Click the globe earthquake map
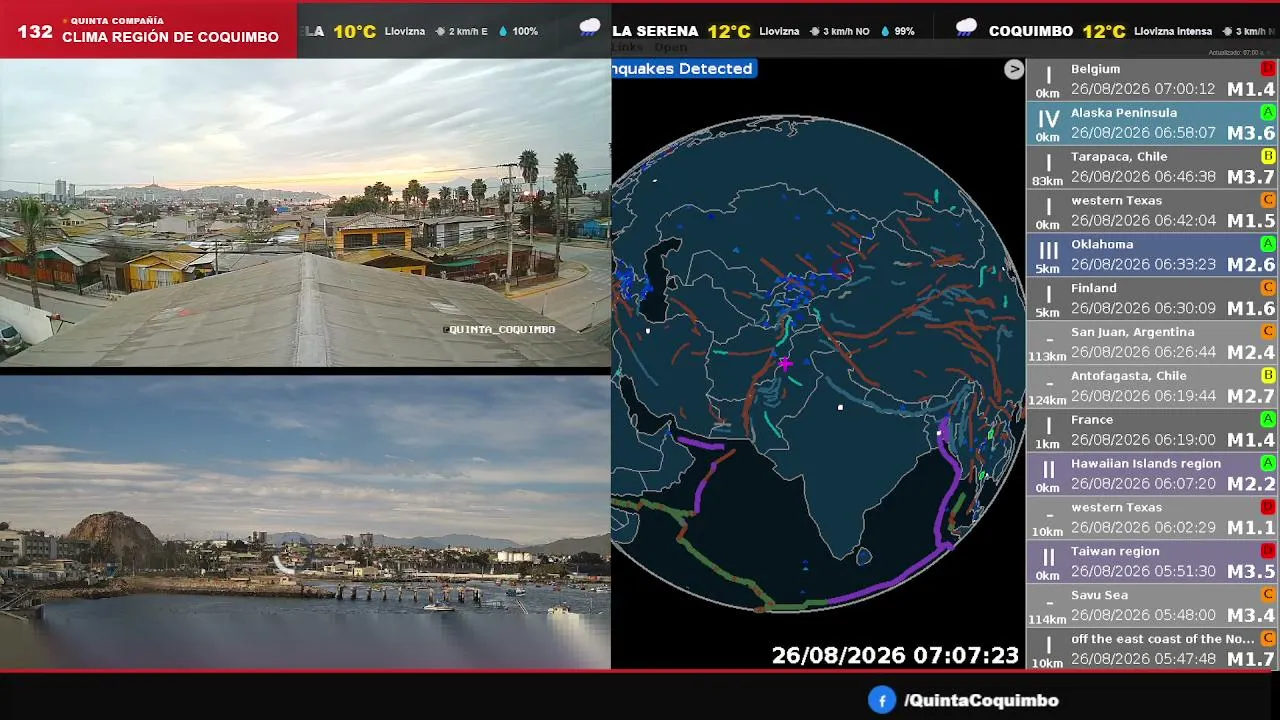 click(x=817, y=361)
